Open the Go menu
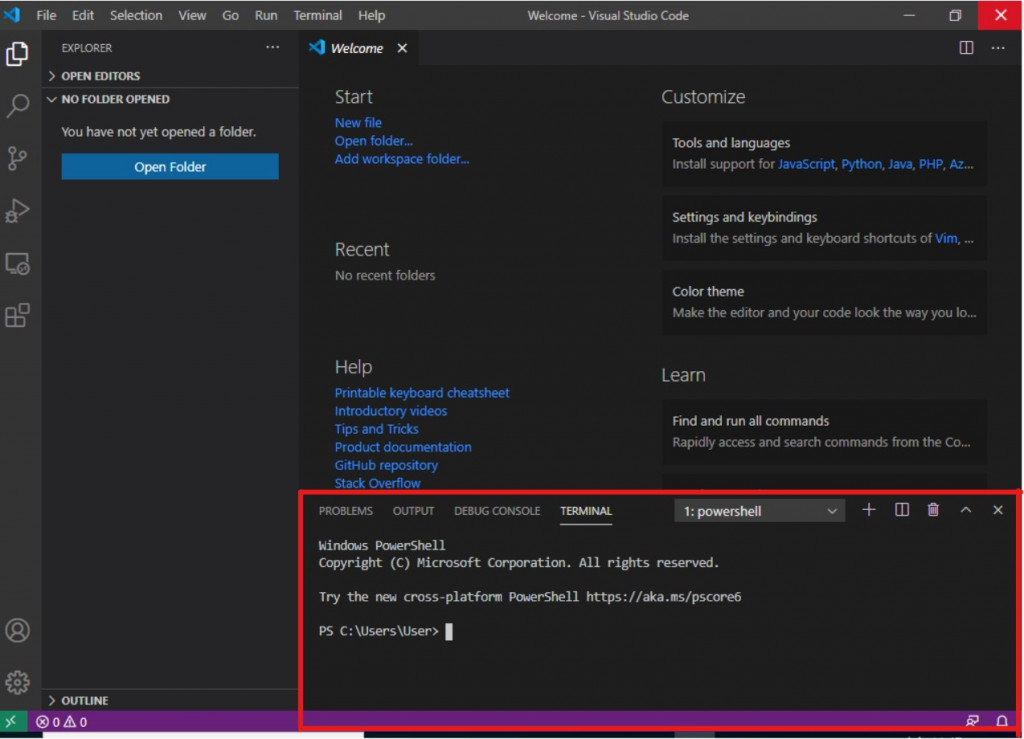The height and width of the screenshot is (739, 1024). pyautogui.click(x=230, y=15)
